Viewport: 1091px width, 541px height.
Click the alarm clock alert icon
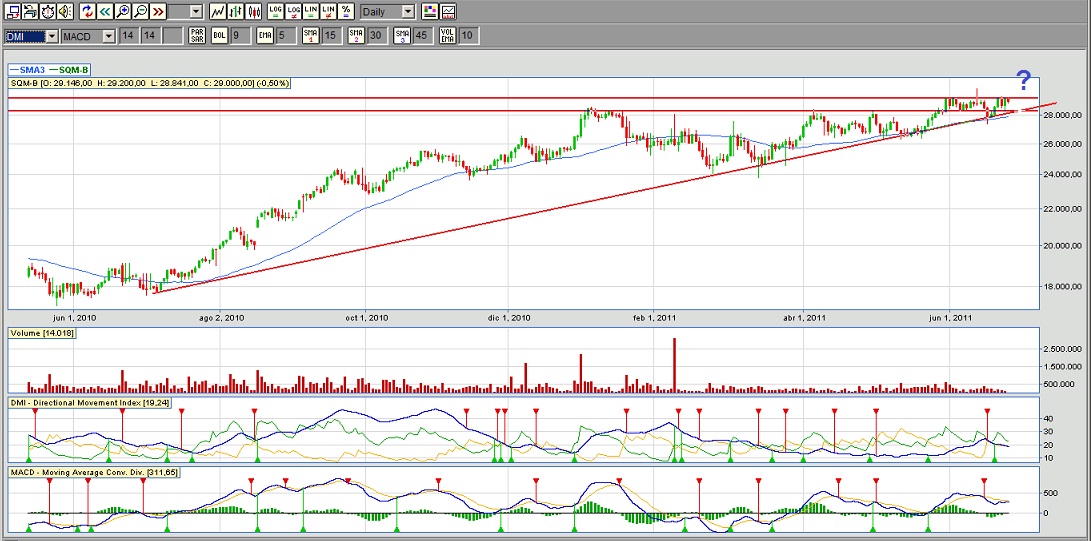coord(47,12)
